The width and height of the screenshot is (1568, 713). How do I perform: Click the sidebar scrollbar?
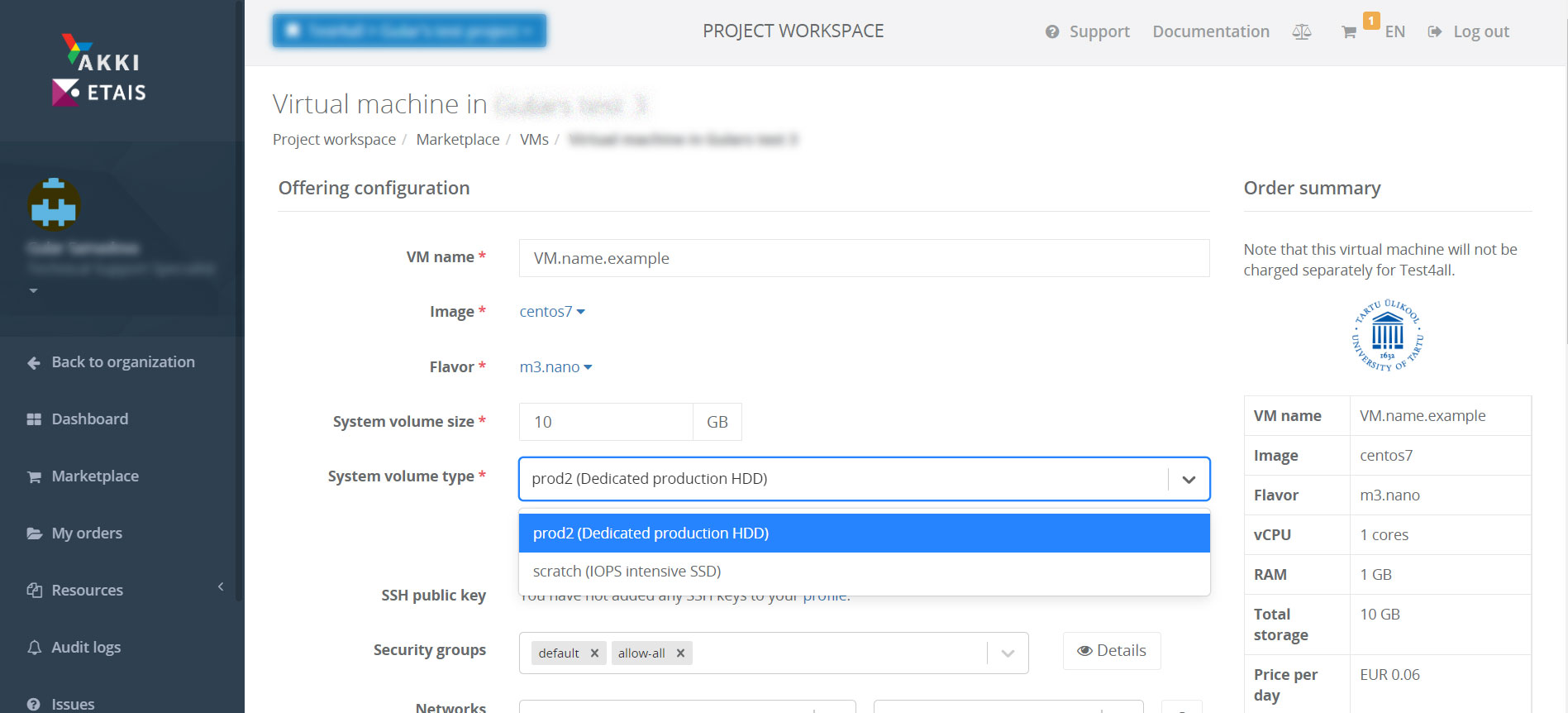tap(240, 299)
